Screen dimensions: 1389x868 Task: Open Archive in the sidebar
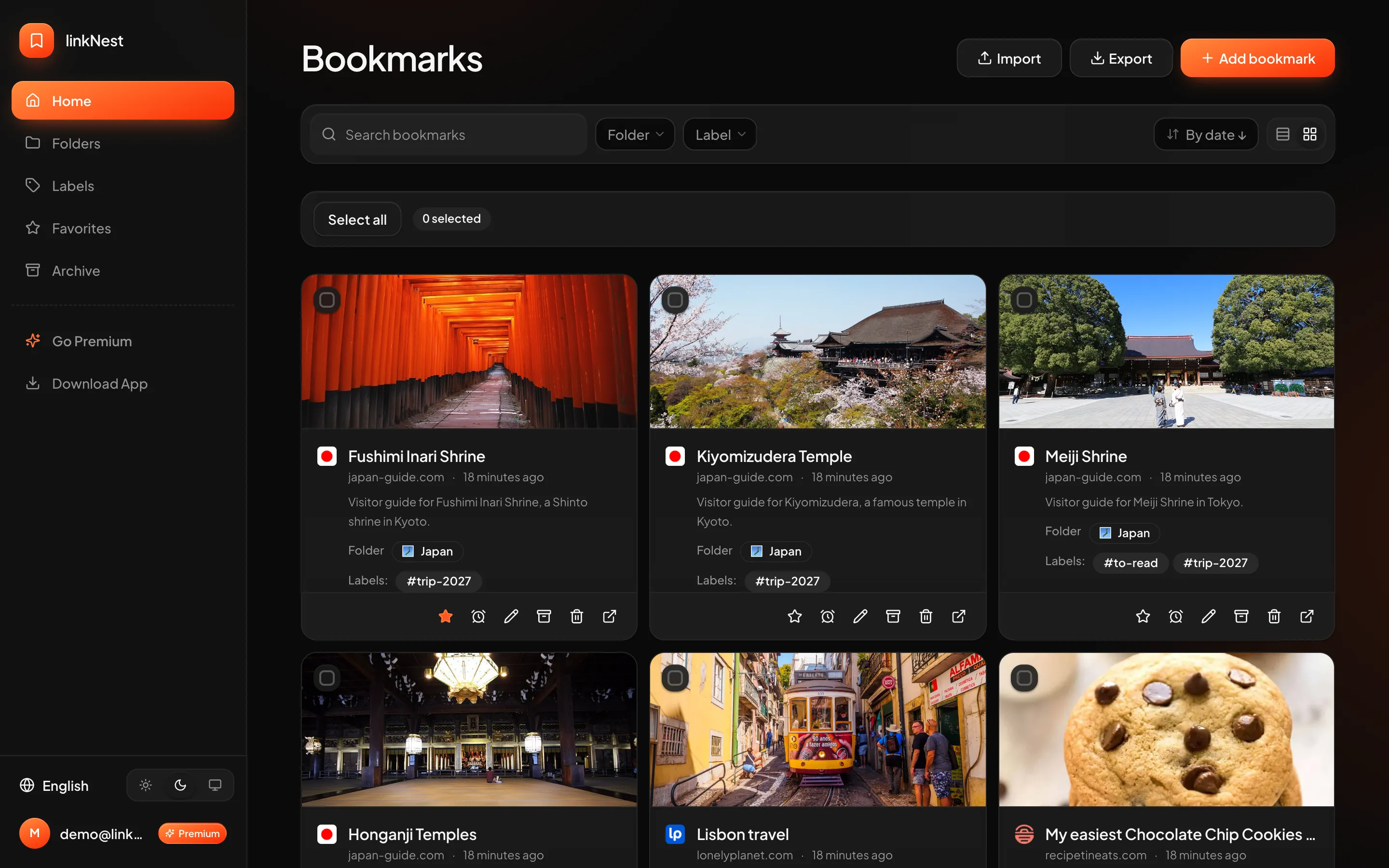123,271
